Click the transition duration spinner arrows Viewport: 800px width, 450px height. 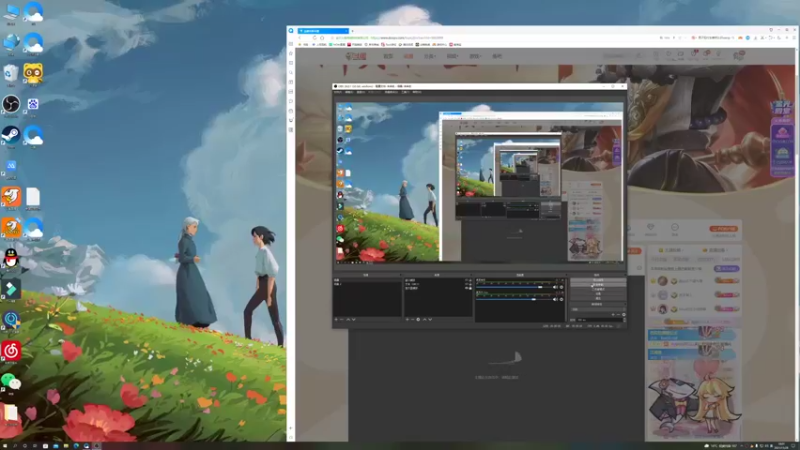(x=624, y=320)
